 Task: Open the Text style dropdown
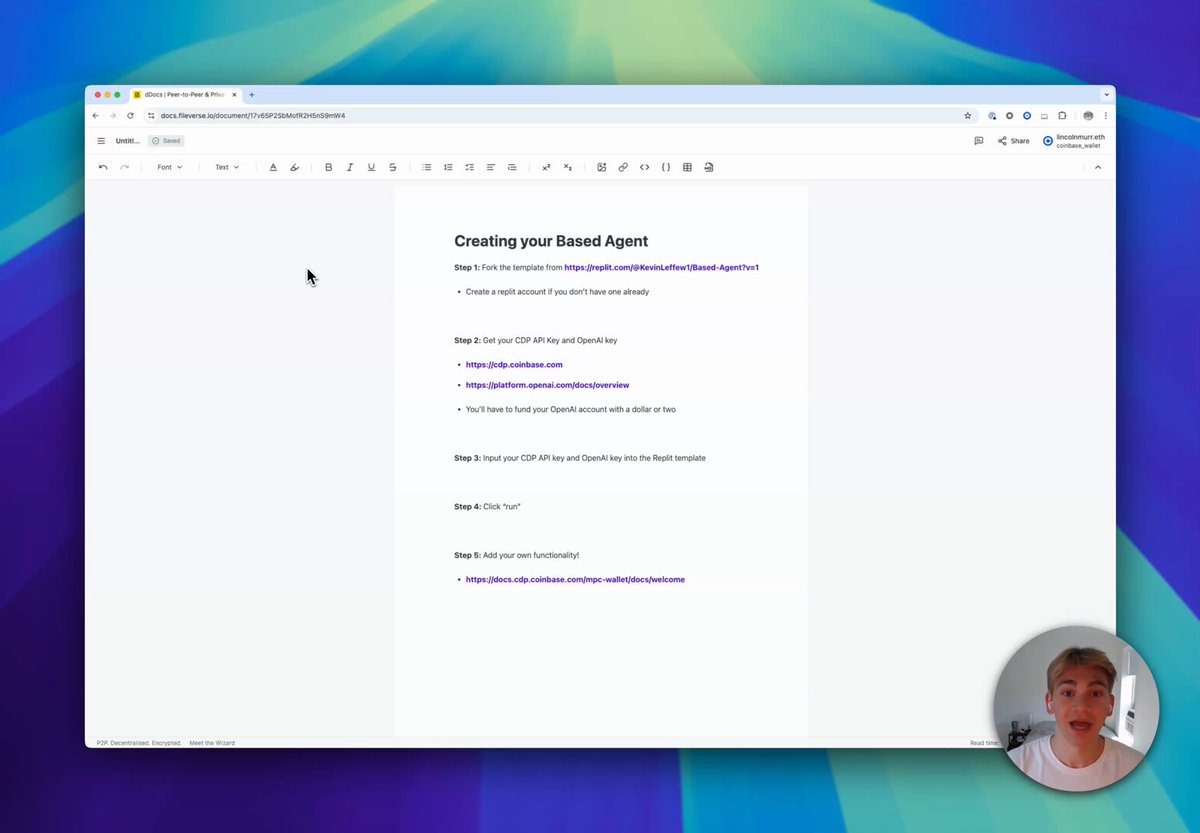pos(227,167)
